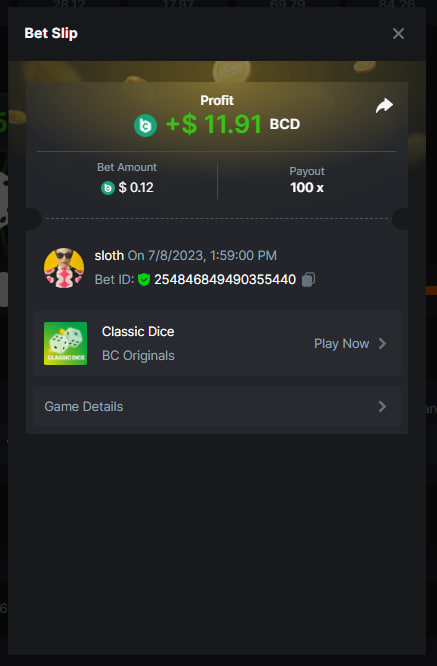Viewport: 437px width, 666px height.
Task: Click the green verified shield icon
Action: (x=144, y=279)
